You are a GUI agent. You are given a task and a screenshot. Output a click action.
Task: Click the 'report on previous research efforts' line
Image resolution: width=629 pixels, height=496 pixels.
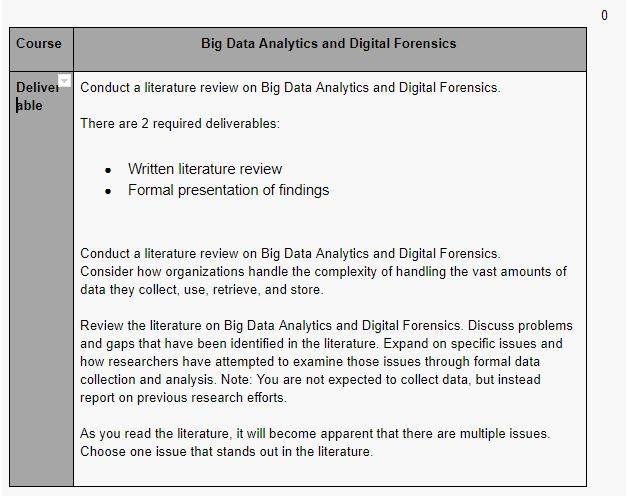183,397
